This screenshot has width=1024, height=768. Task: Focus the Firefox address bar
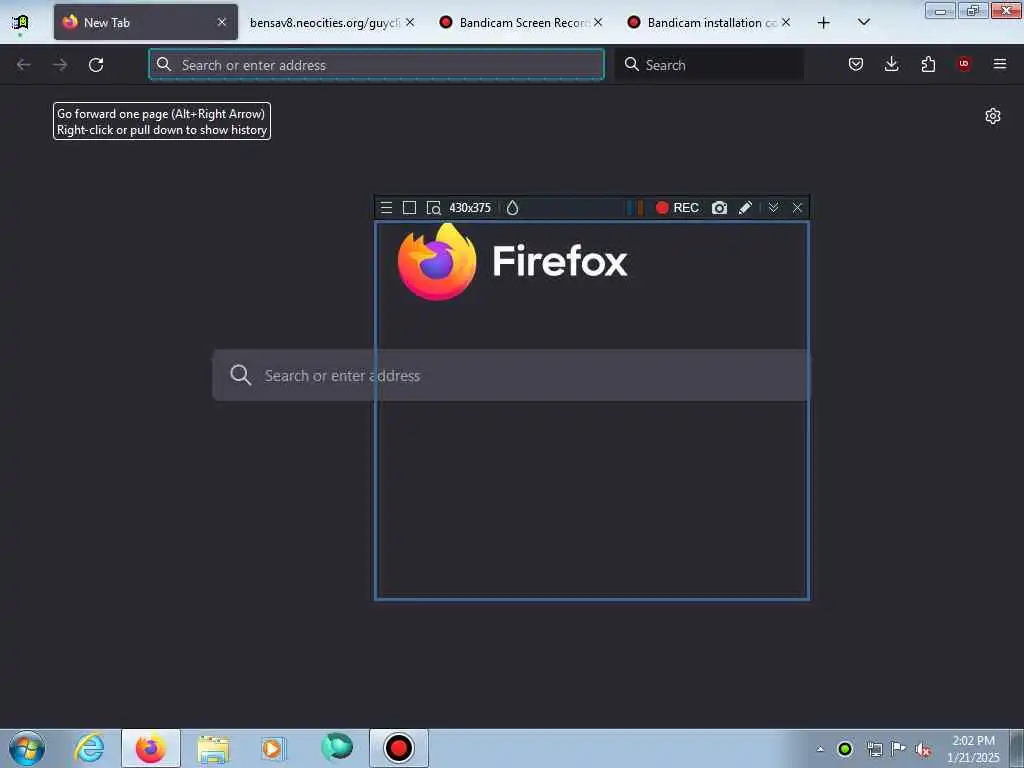[376, 65]
